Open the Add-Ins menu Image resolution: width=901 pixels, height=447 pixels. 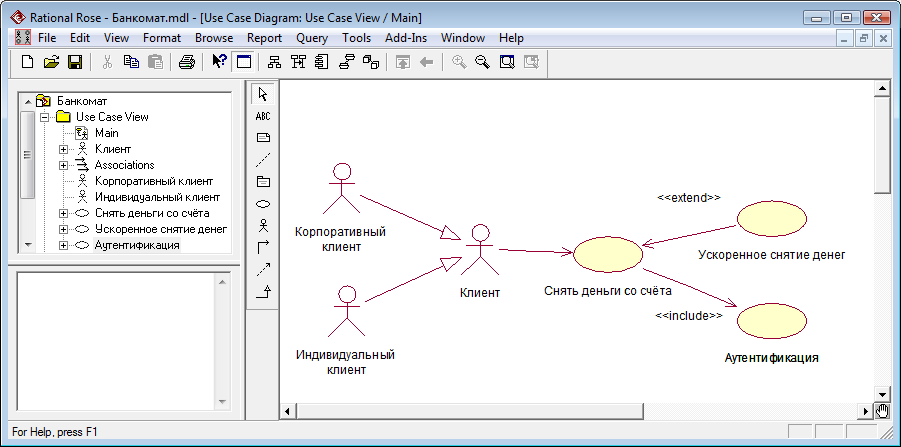[x=406, y=38]
